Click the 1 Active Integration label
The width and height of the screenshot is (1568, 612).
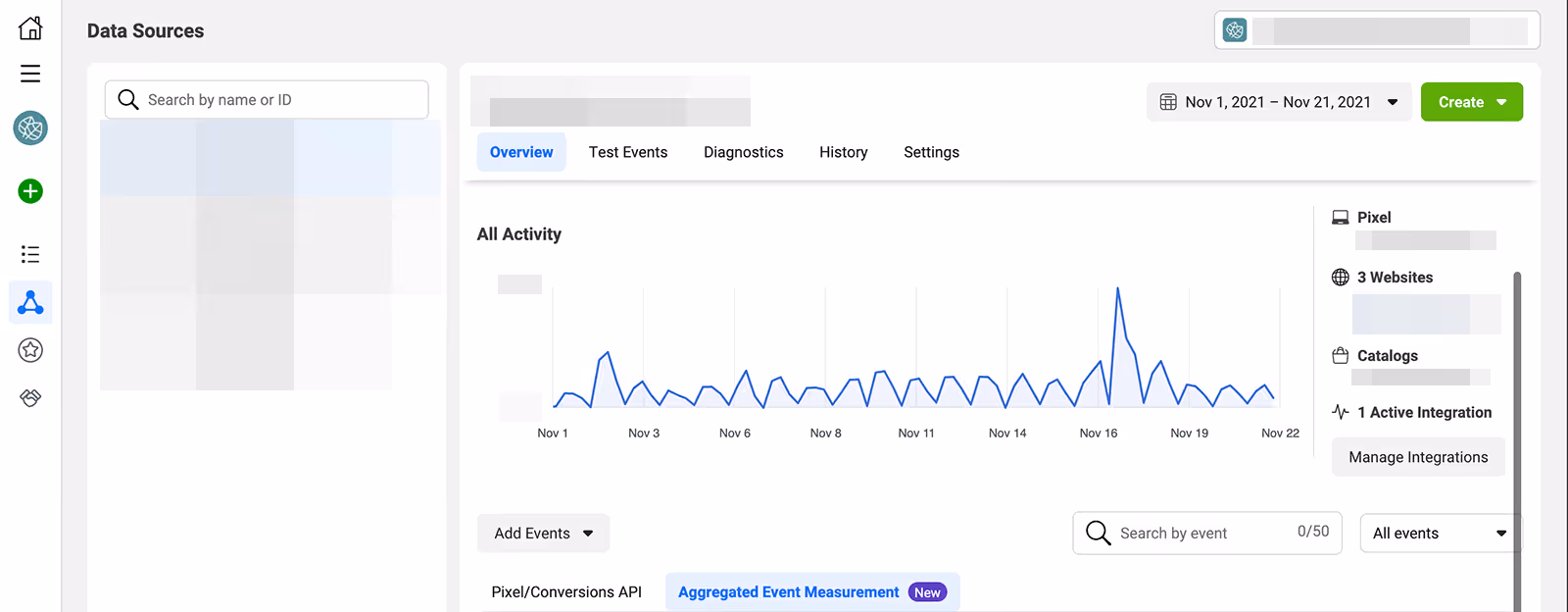(1425, 413)
